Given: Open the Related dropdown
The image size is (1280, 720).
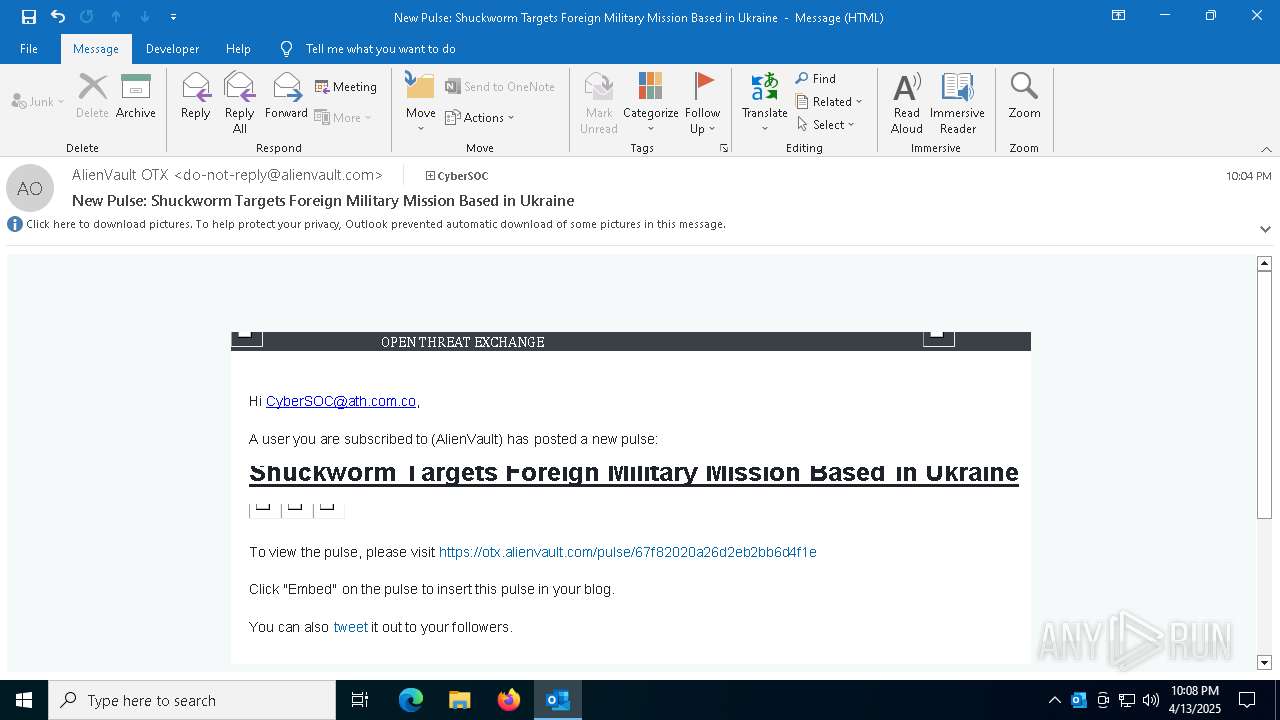Looking at the screenshot, I should click(x=829, y=102).
